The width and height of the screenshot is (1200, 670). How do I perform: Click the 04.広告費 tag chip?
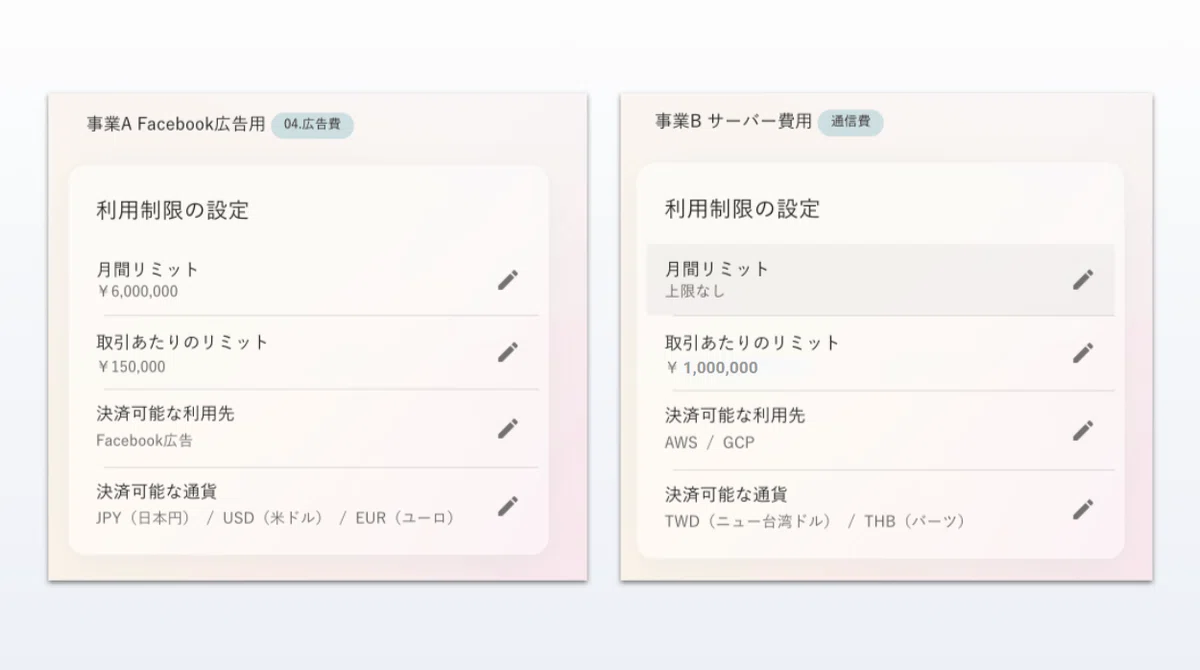pyautogui.click(x=312, y=125)
